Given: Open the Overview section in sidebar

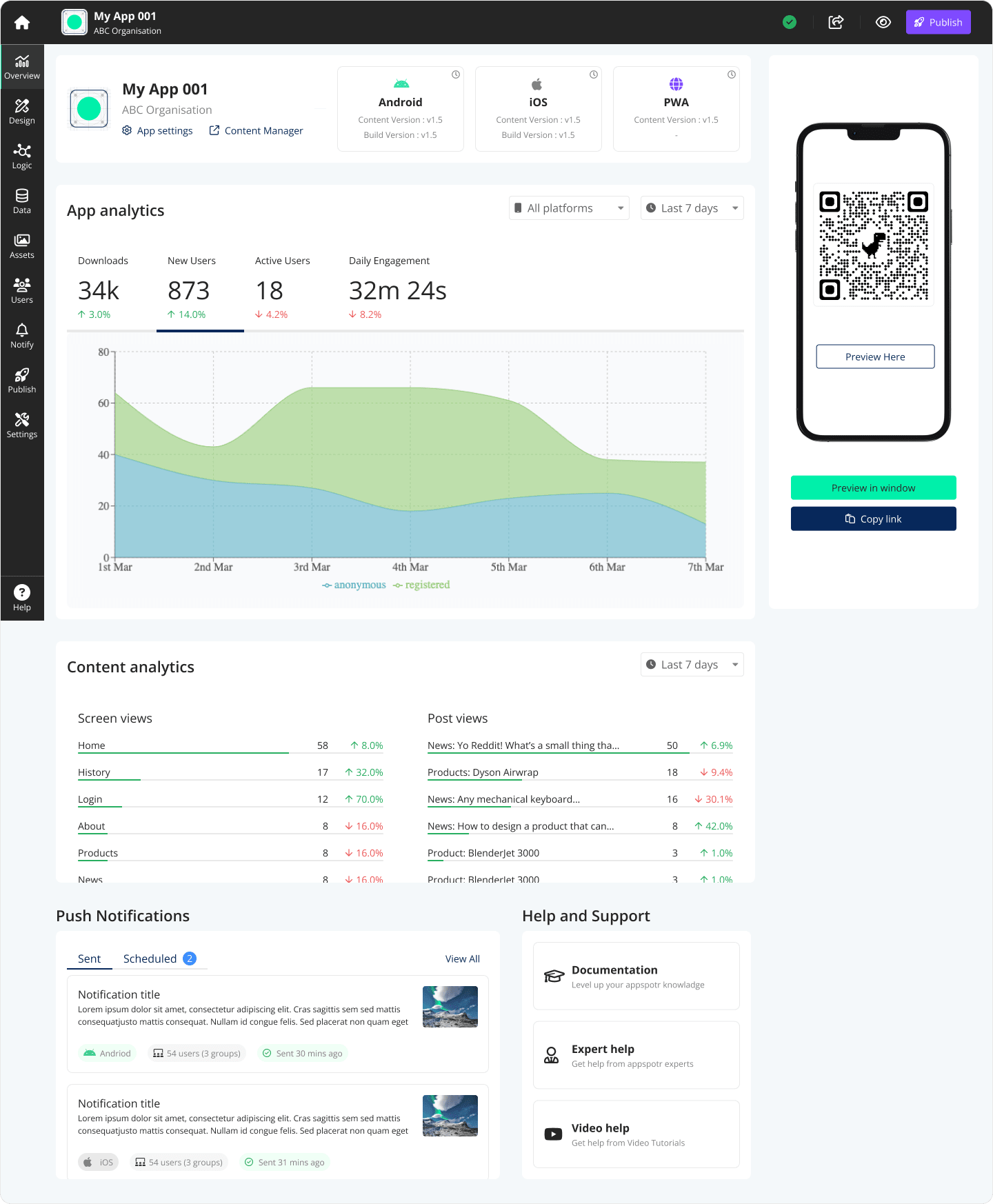Looking at the screenshot, I should [22, 67].
